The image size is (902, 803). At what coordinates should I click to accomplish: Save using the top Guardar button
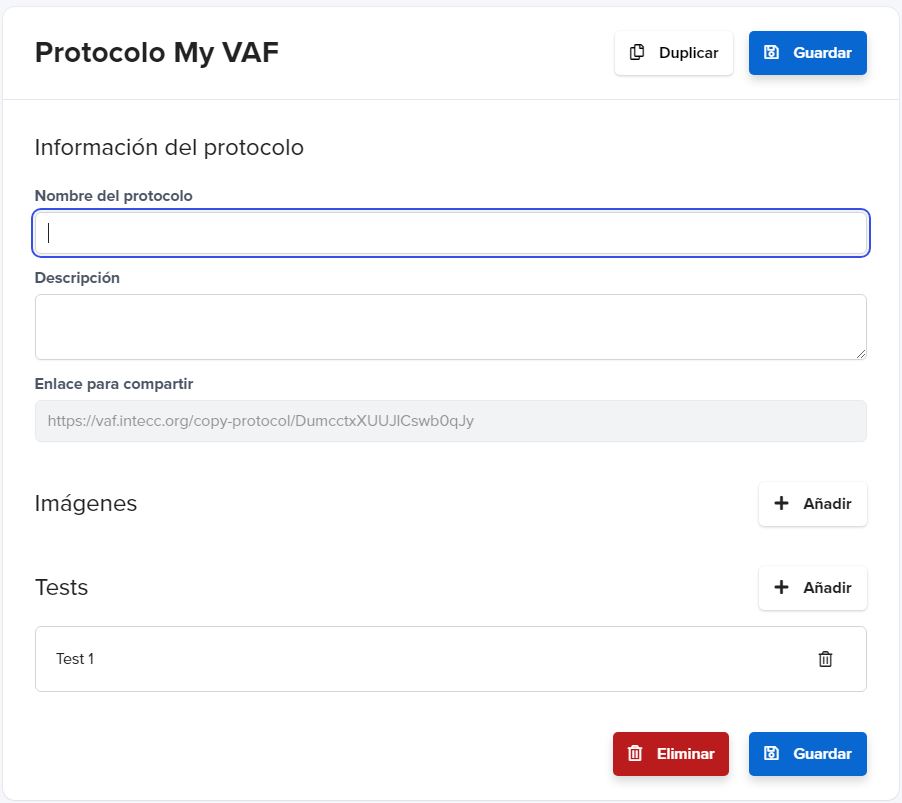pos(808,53)
